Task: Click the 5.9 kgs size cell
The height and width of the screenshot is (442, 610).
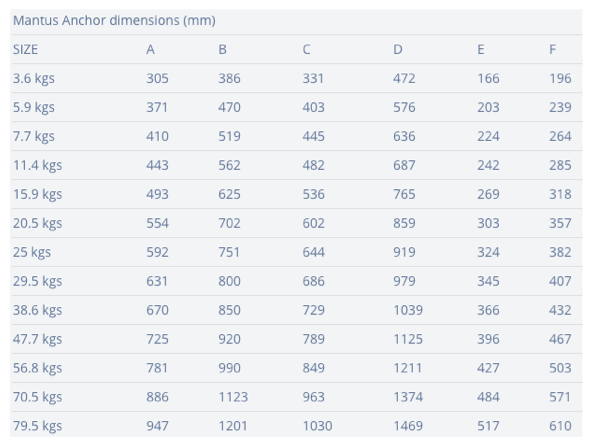Action: (33, 107)
